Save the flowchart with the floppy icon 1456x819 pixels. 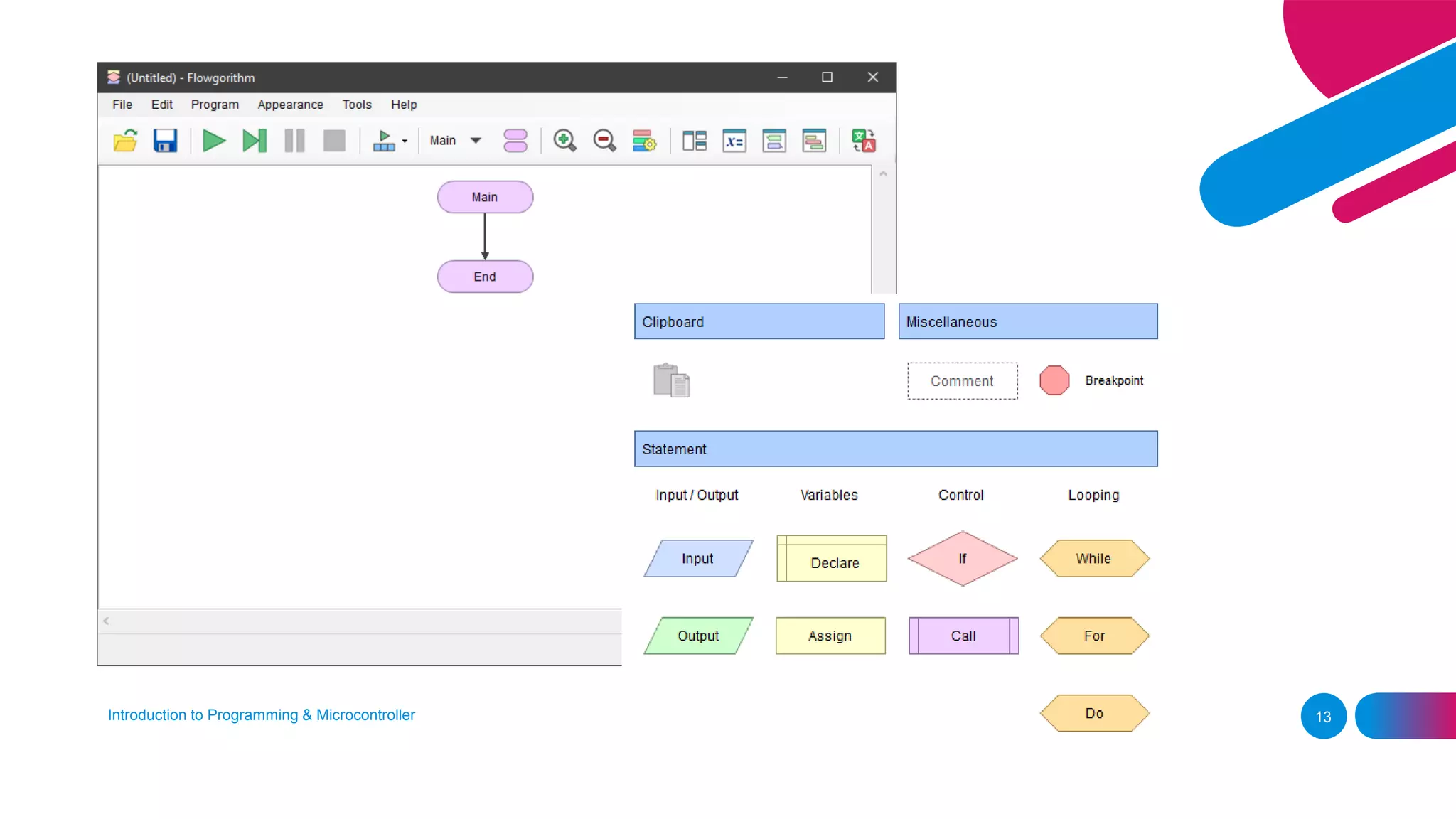click(165, 141)
